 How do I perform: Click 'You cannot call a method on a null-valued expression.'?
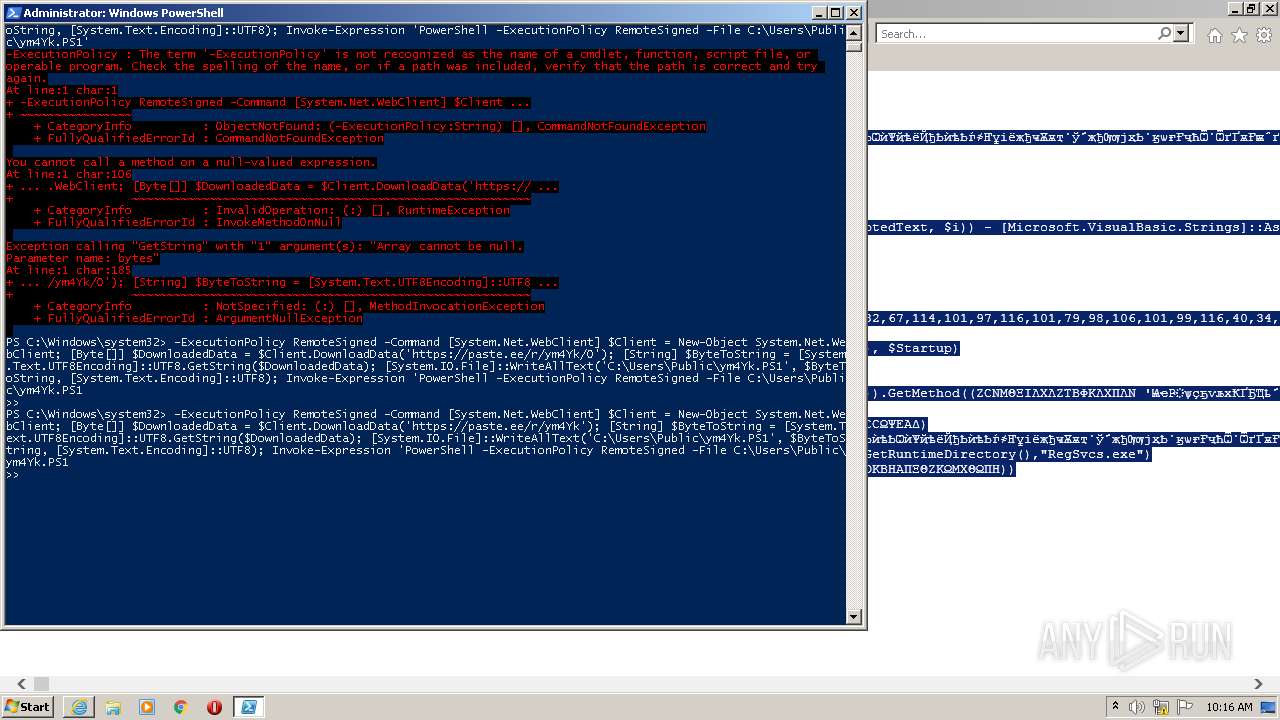point(191,162)
